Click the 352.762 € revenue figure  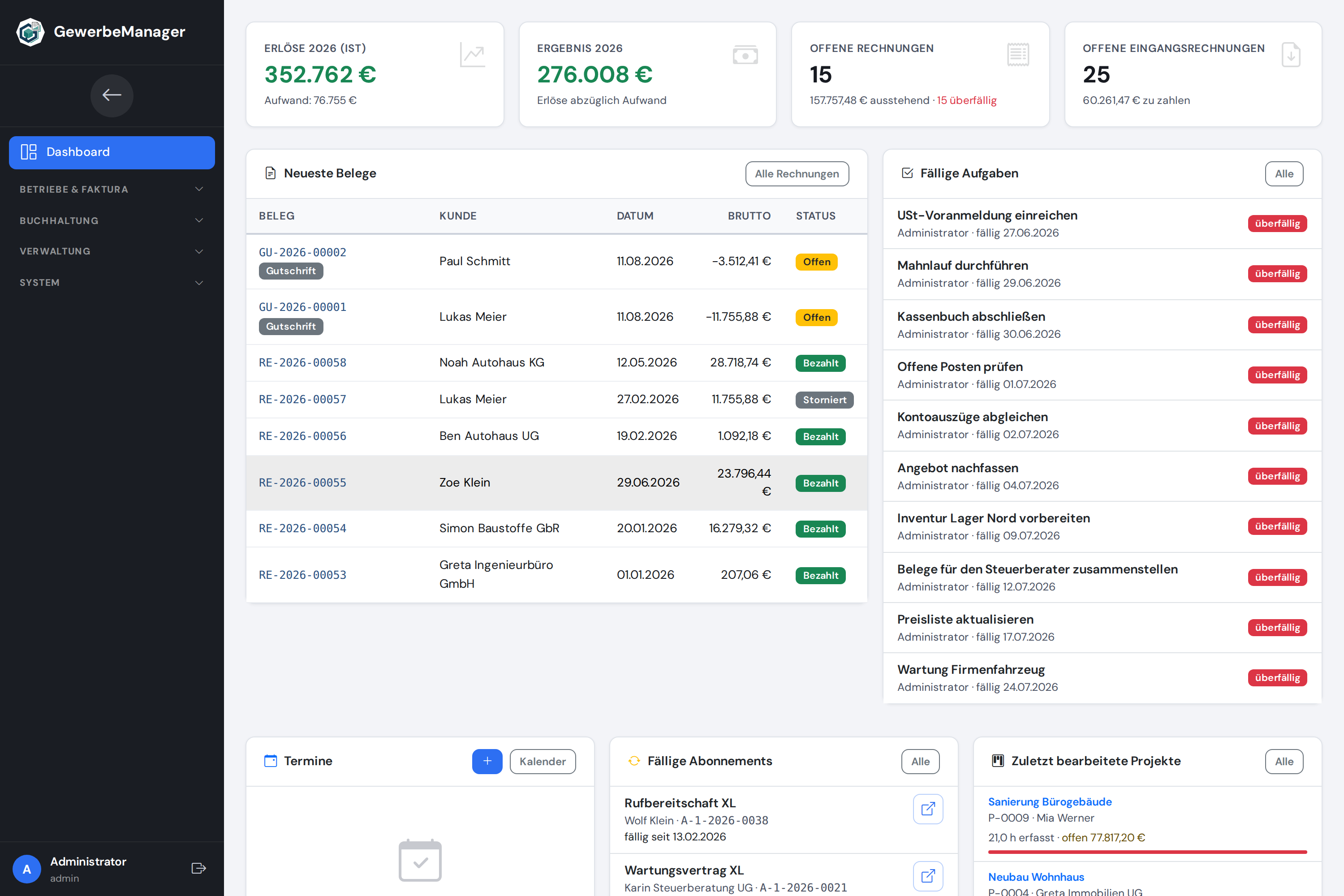320,74
